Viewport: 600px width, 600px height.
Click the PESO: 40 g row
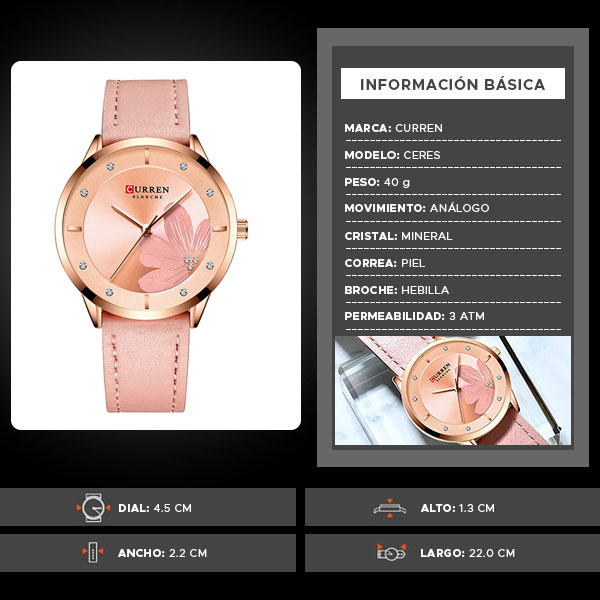click(x=453, y=182)
